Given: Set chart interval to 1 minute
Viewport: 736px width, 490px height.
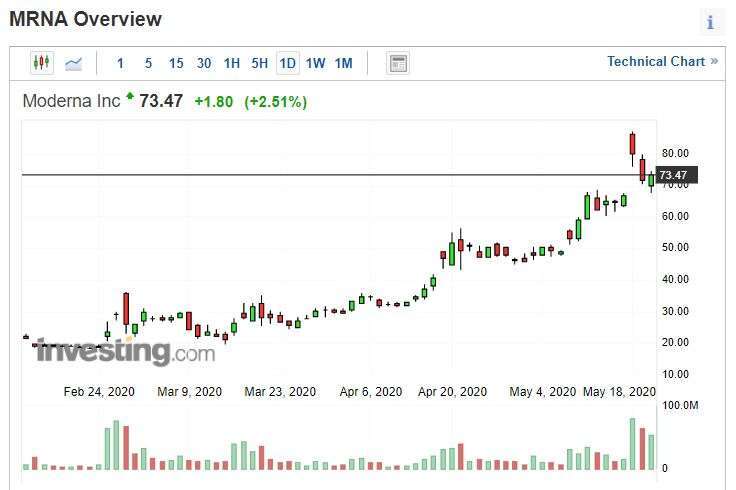Looking at the screenshot, I should pyautogui.click(x=120, y=63).
